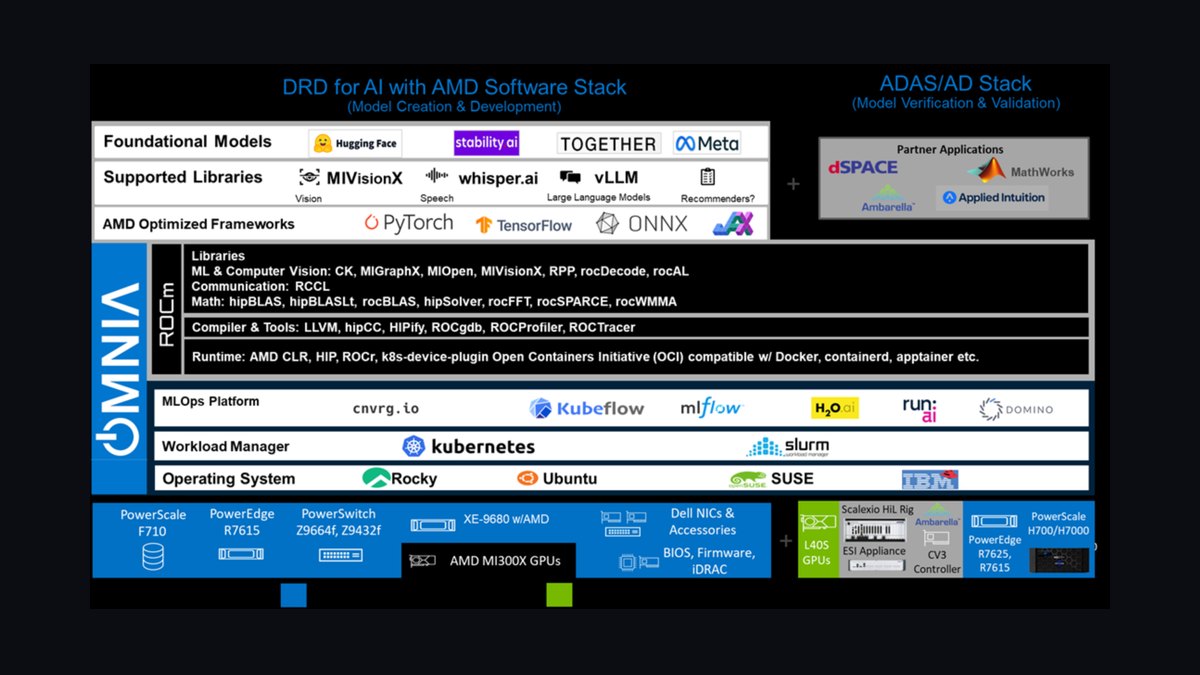Click the DRD for AI title
Image resolution: width=1200 pixels, height=675 pixels.
coord(455,87)
